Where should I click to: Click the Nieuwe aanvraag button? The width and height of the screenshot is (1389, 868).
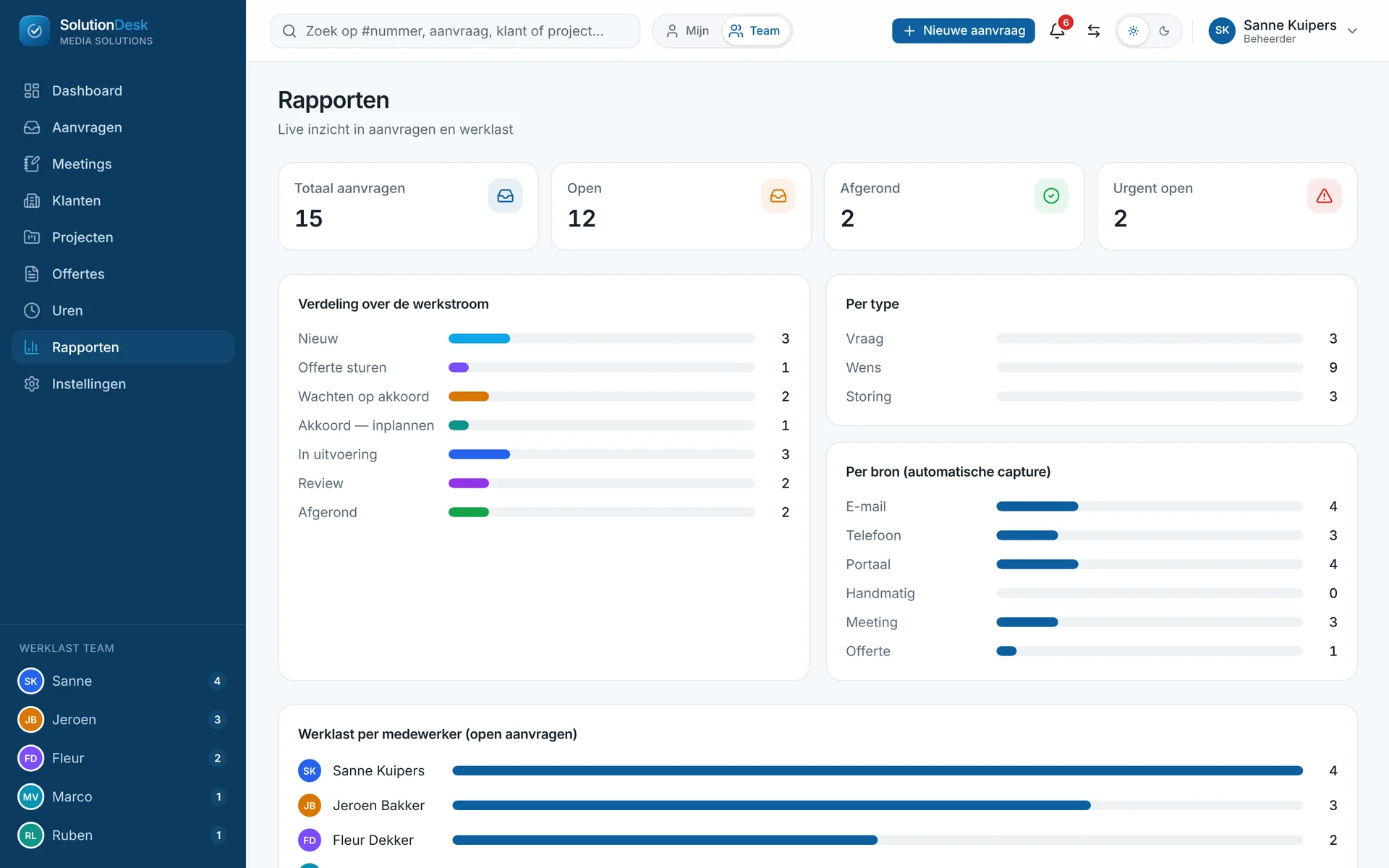pyautogui.click(x=963, y=31)
